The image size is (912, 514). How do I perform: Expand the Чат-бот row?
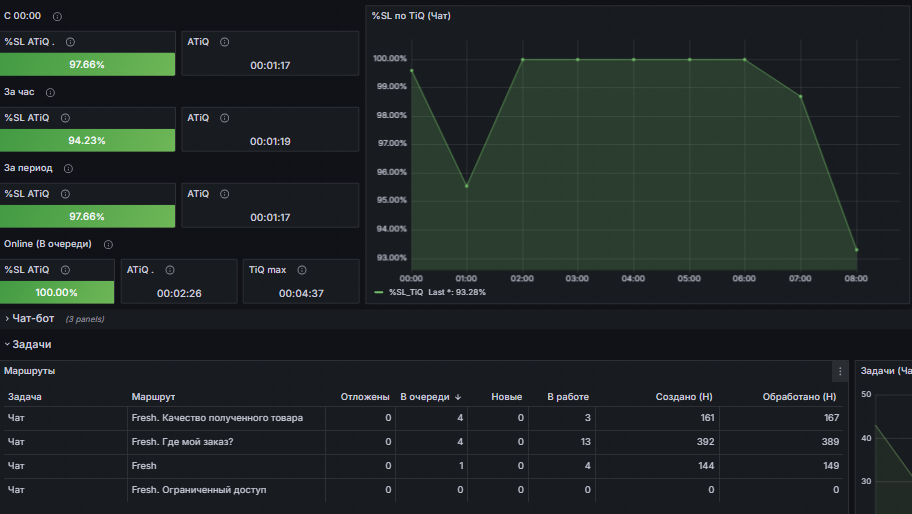(x=30, y=319)
